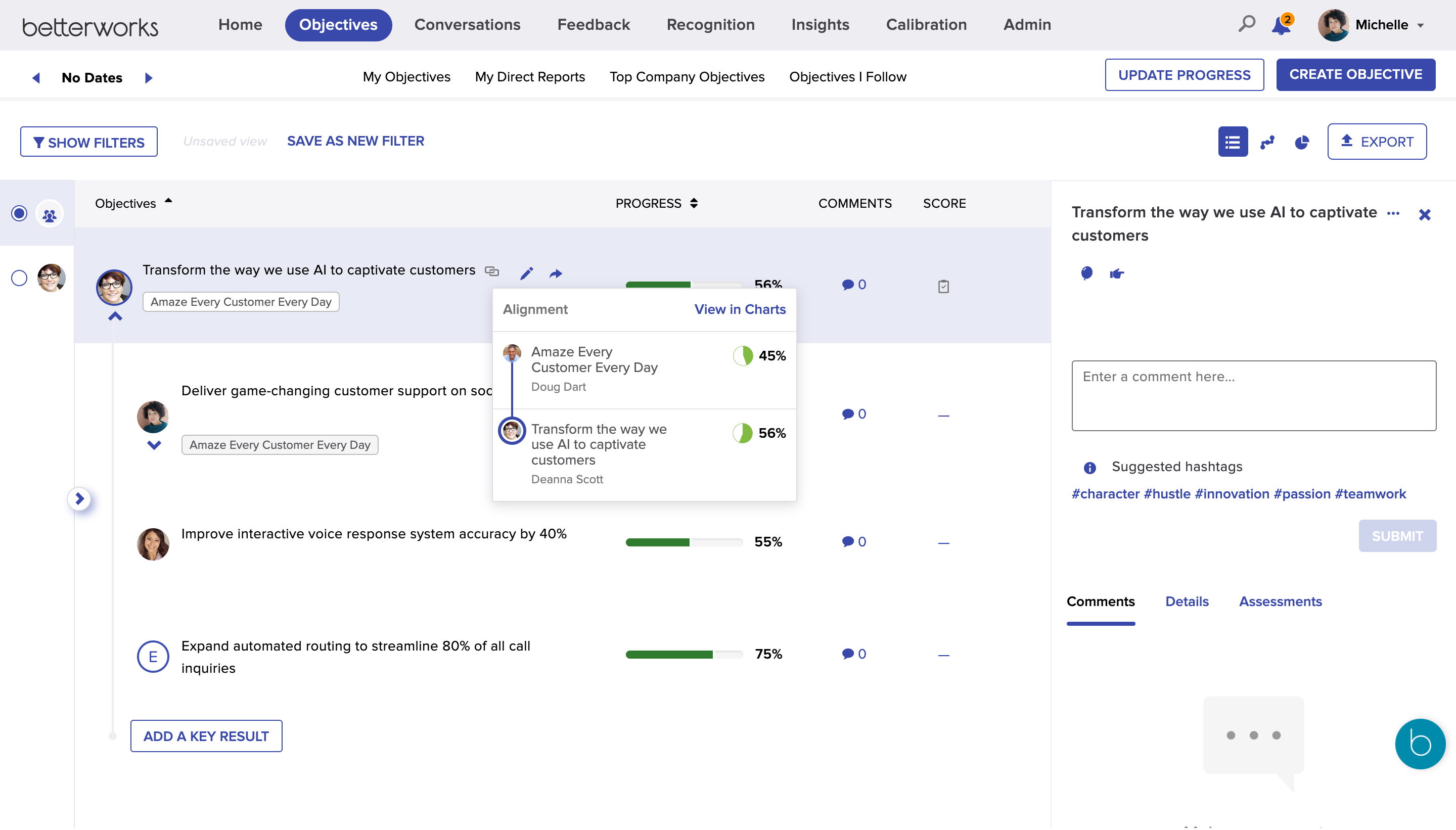1456x830 pixels.
Task: Click Add A Key Result button
Action: (206, 736)
